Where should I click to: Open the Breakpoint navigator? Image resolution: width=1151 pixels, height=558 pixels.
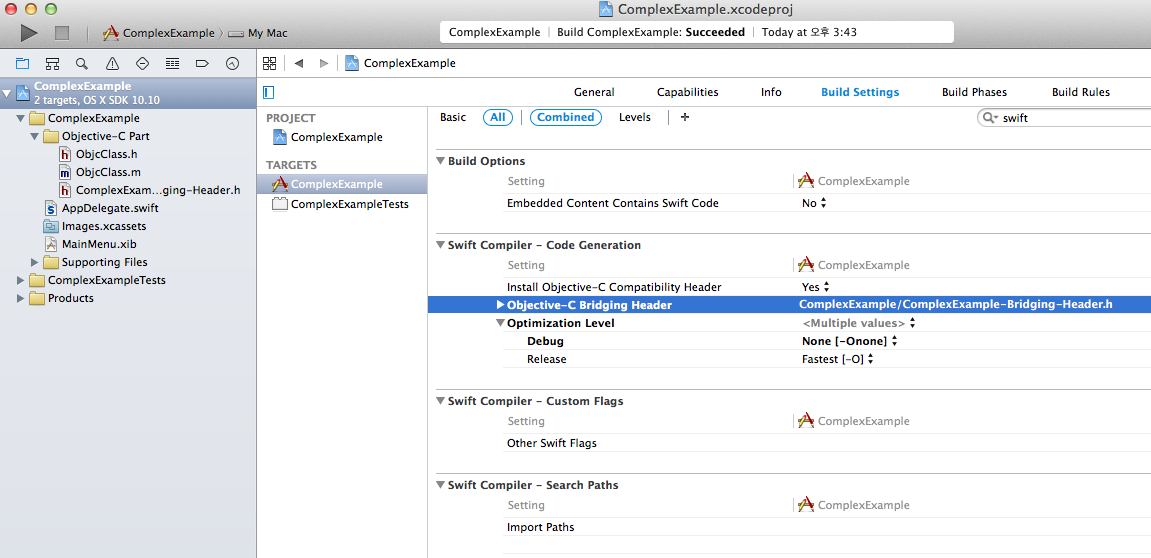click(203, 63)
